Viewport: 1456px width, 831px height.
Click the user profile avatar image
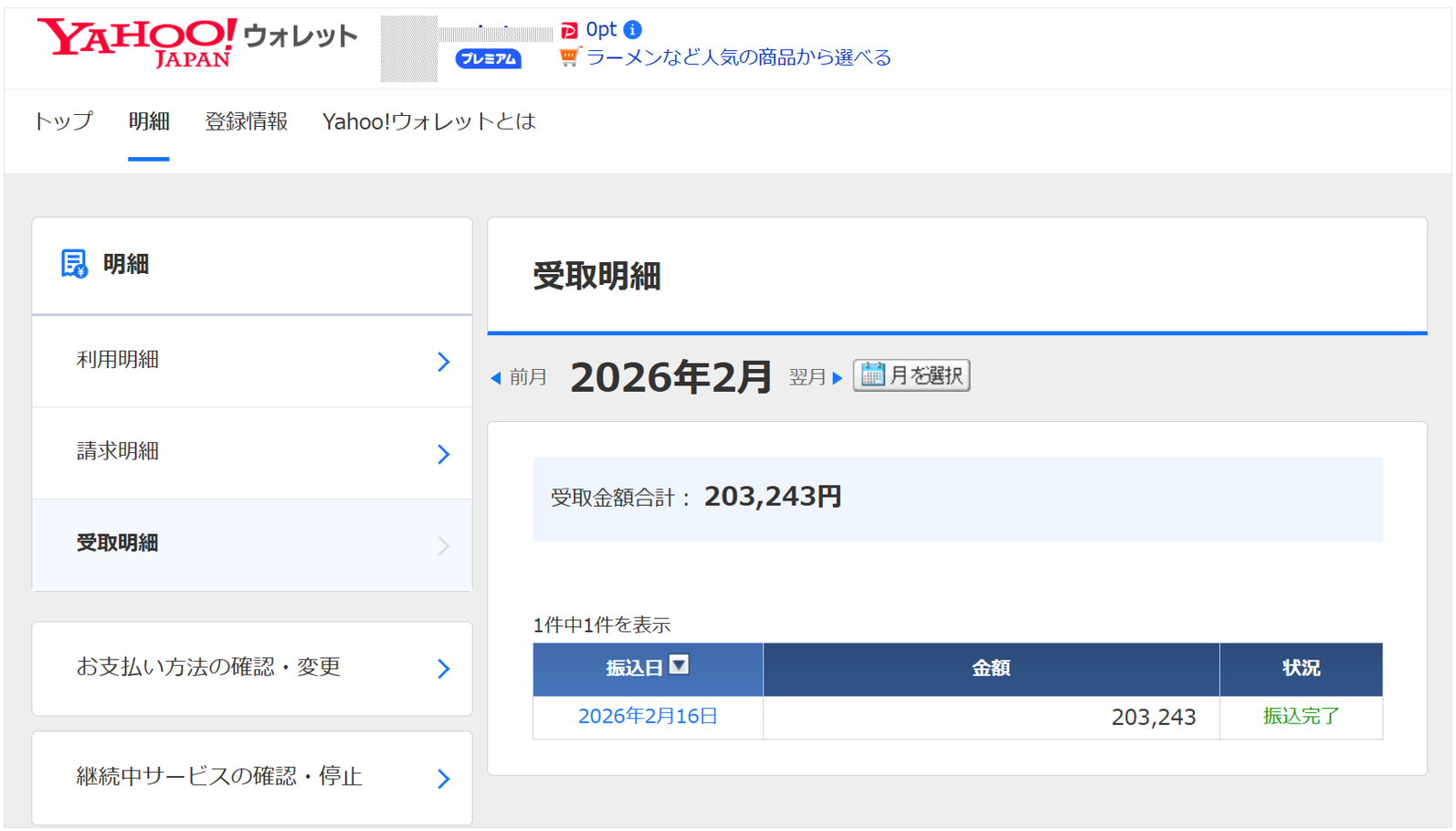[409, 48]
